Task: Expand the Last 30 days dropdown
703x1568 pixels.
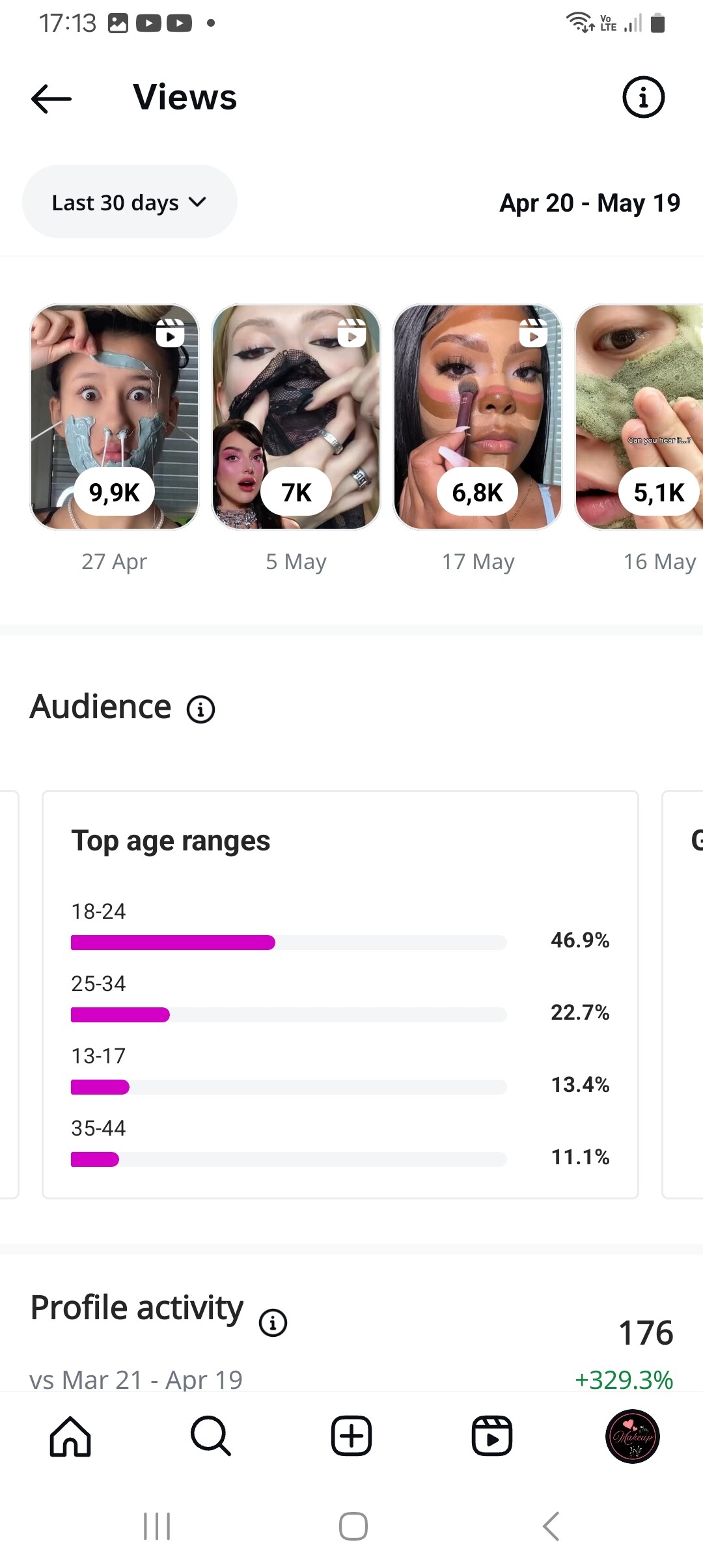Action: click(x=130, y=202)
